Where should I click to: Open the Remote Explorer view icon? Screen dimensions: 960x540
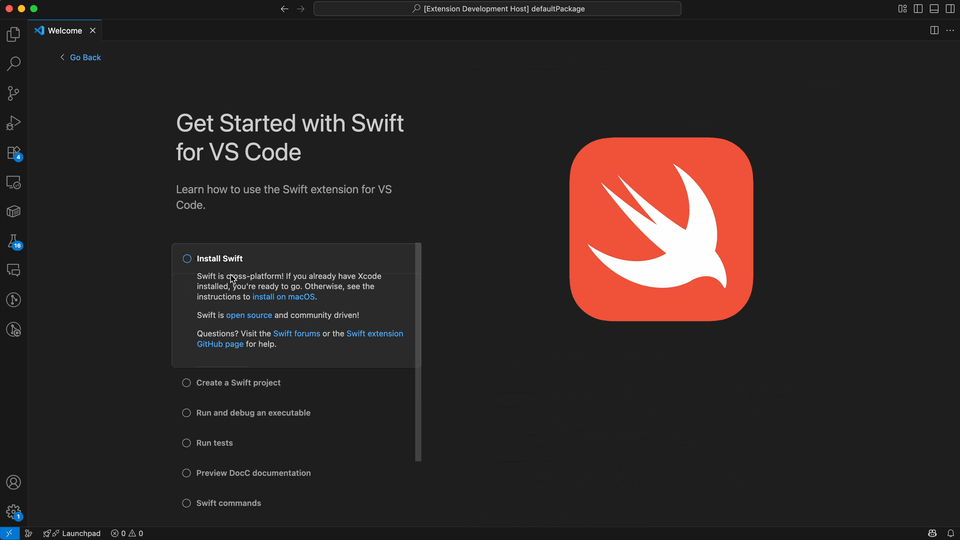tap(13, 182)
